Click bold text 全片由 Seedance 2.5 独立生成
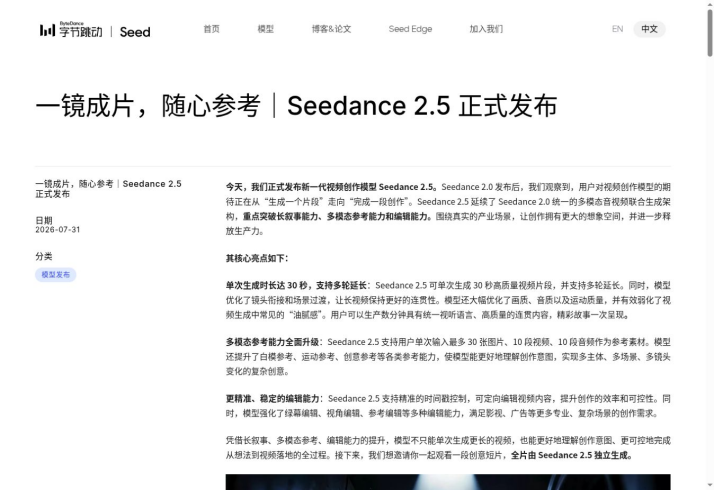The height and width of the screenshot is (491, 714). click(x=570, y=455)
